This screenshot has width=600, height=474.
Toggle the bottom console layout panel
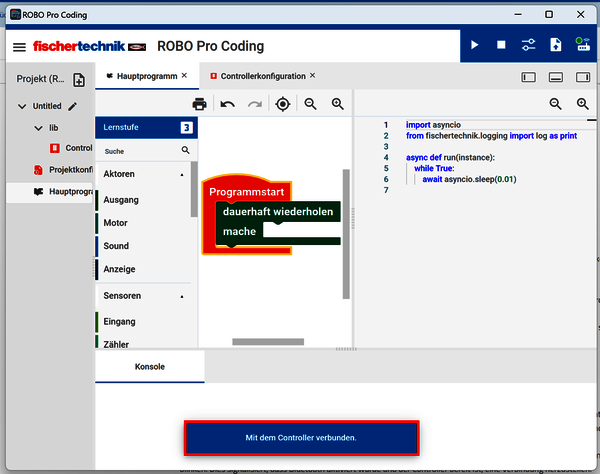pos(556,78)
